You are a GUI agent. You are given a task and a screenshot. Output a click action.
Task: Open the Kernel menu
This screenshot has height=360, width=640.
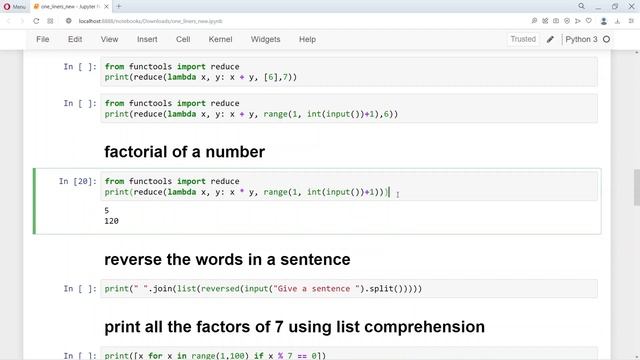pos(220,39)
